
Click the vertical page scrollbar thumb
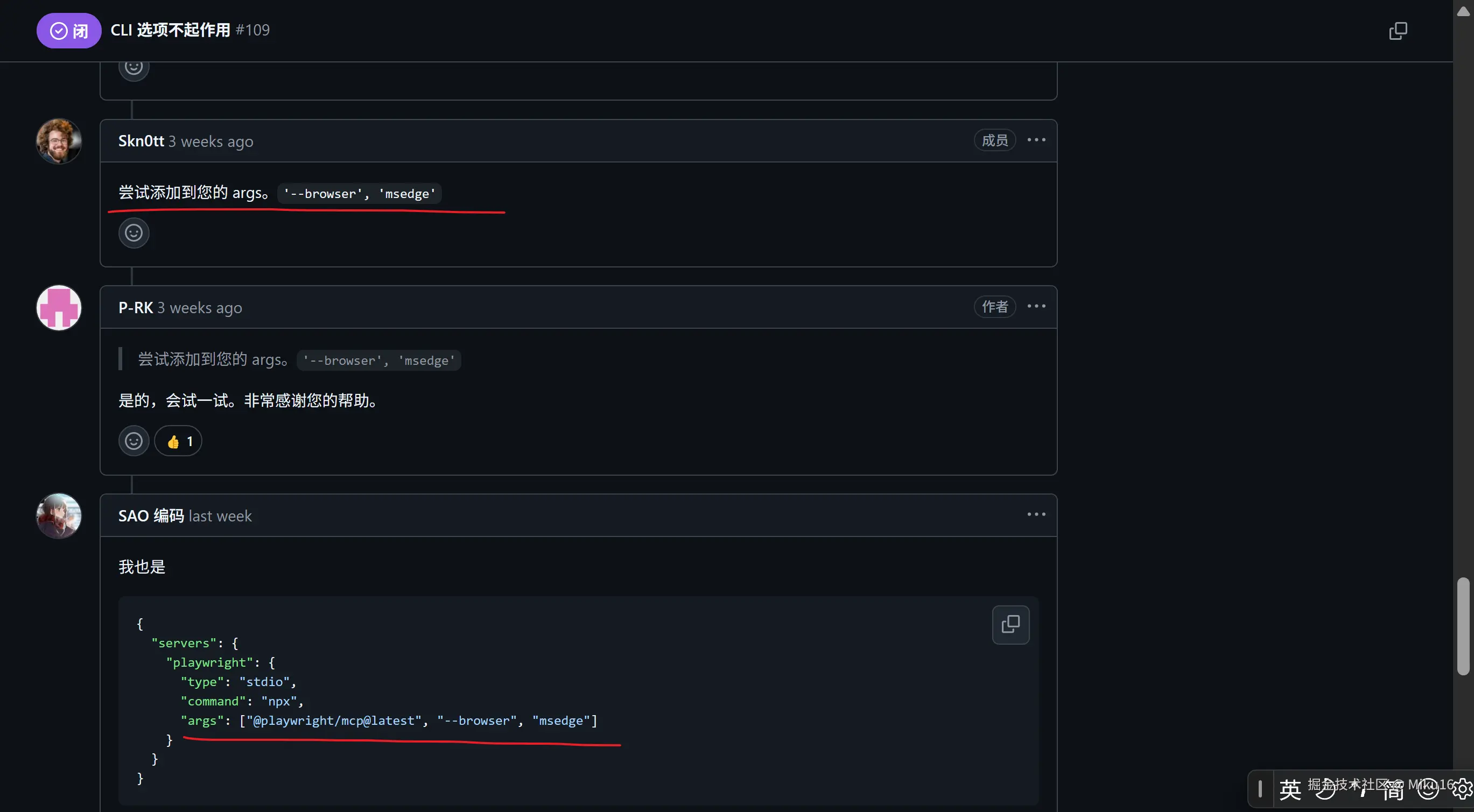1463,626
